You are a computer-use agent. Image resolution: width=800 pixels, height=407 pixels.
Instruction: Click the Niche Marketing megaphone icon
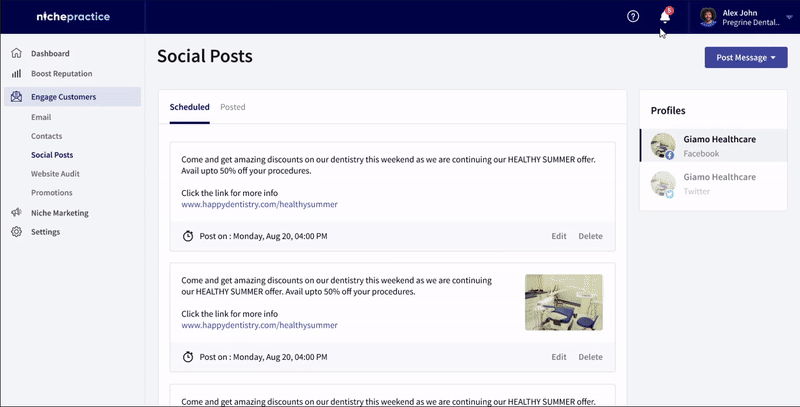16,213
